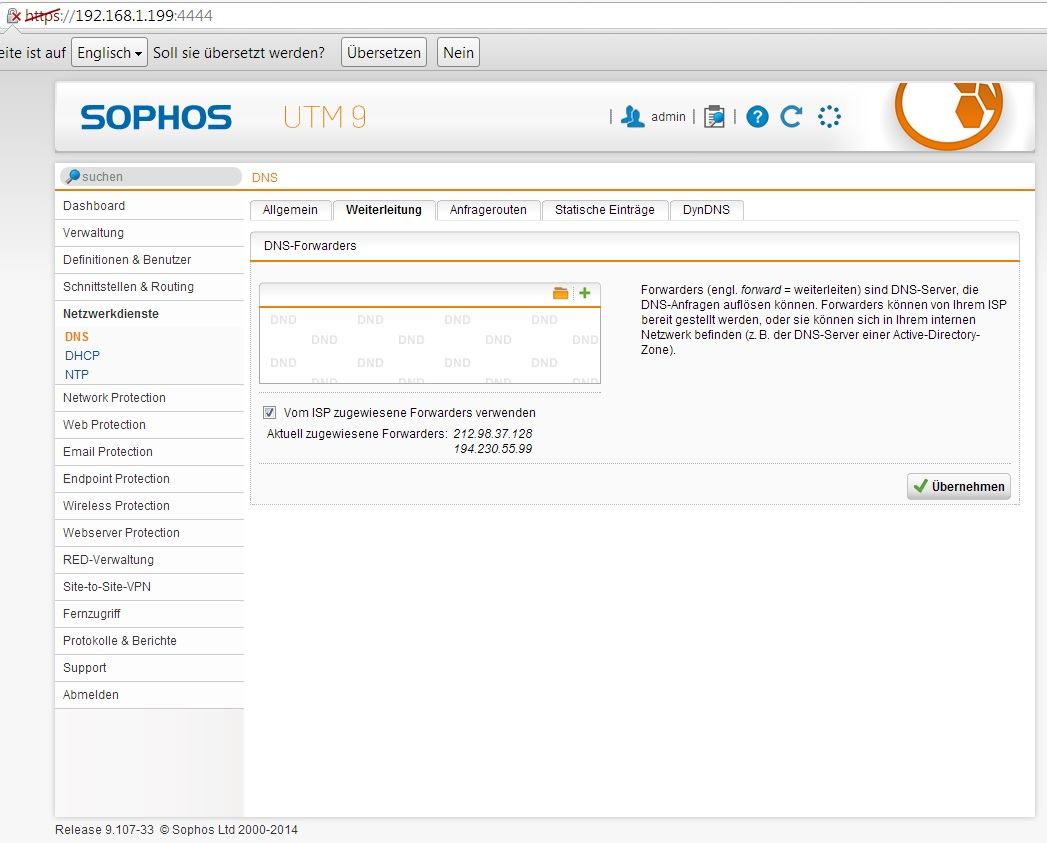Open the Statische Einträge tab
Image resolution: width=1047 pixels, height=843 pixels.
605,210
